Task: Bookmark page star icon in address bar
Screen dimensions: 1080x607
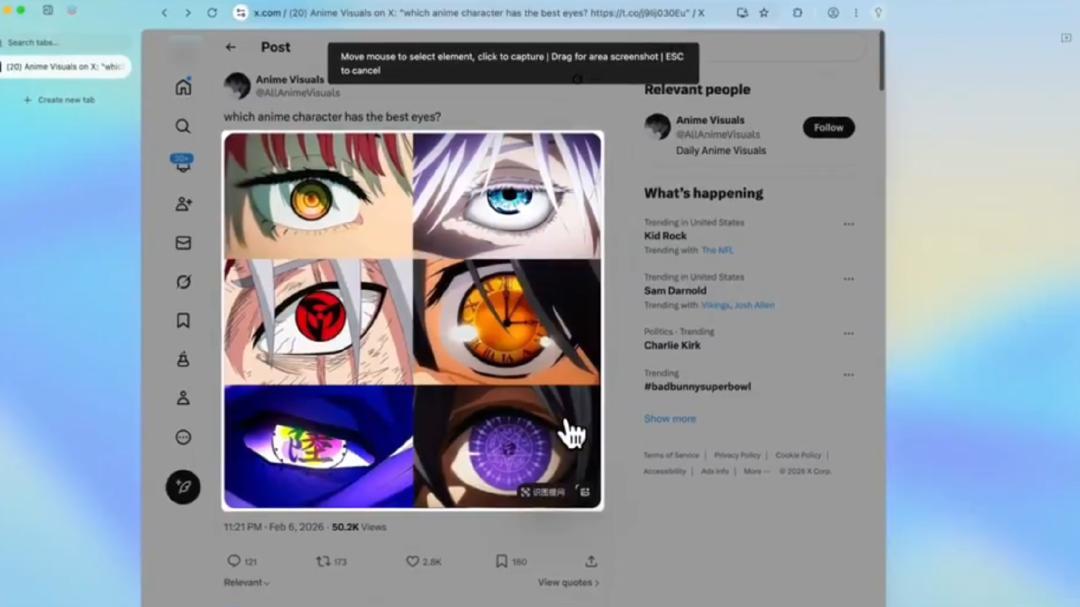Action: pos(764,12)
